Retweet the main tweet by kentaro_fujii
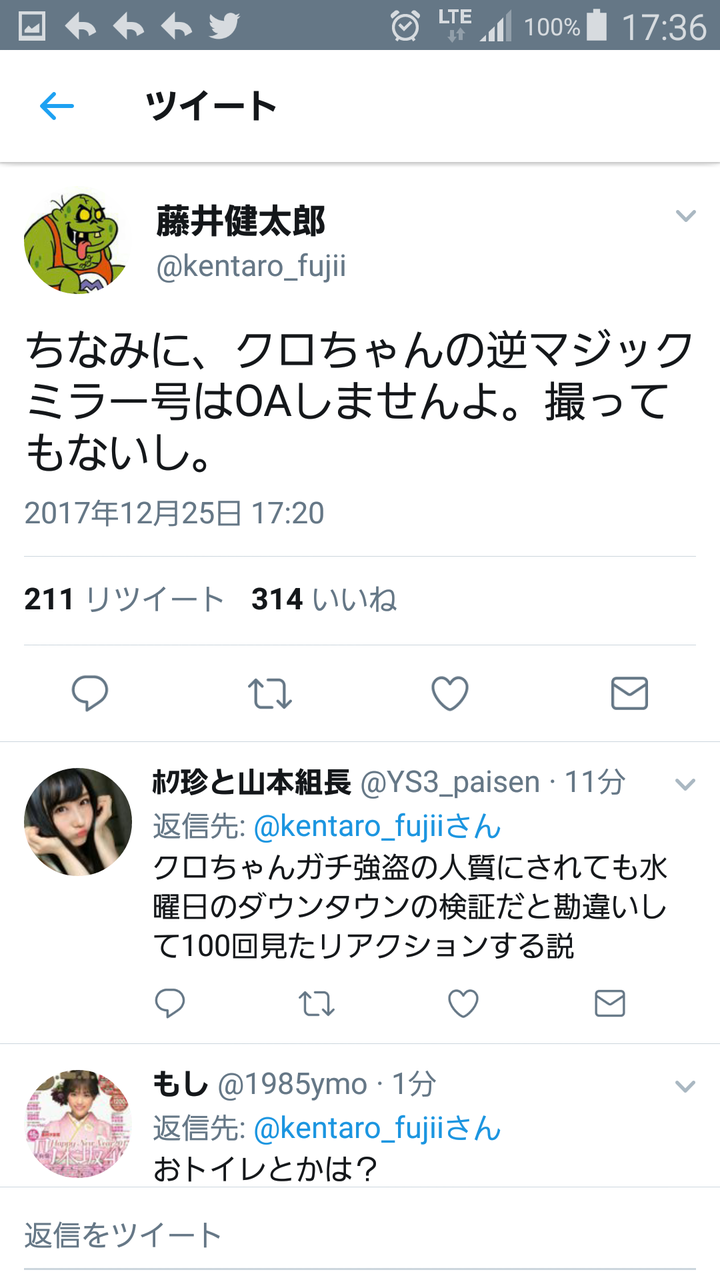The height and width of the screenshot is (1280, 720). pos(269,693)
